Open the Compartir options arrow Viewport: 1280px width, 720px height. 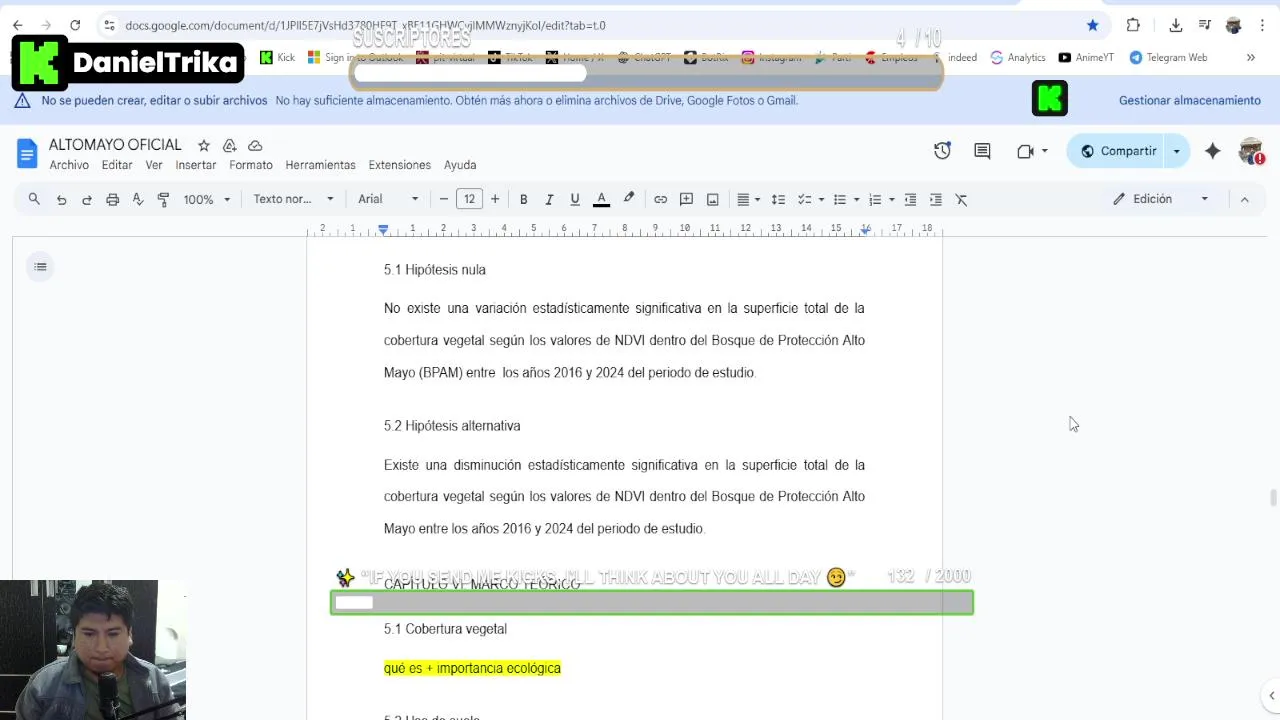tap(1176, 151)
